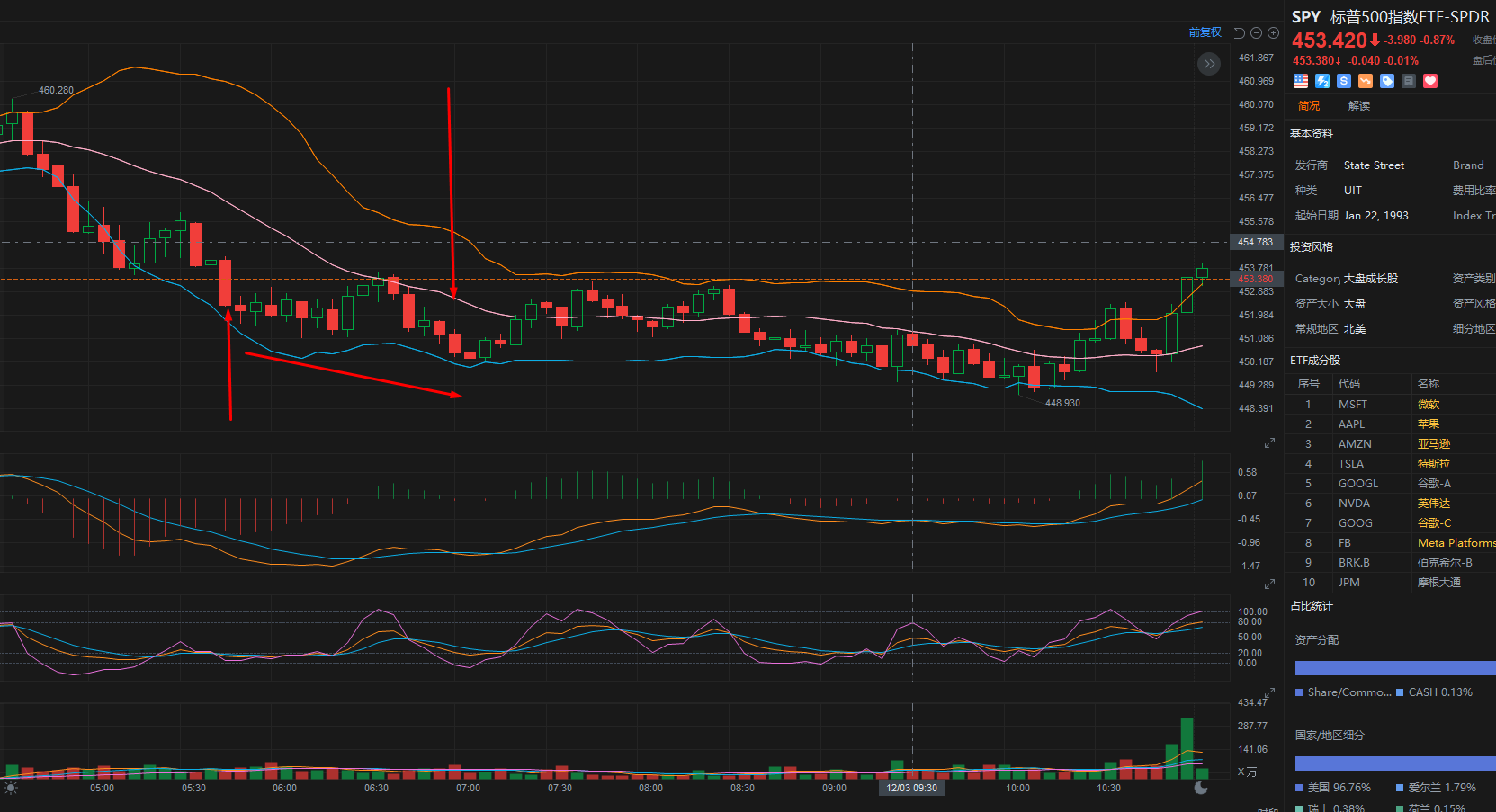
Task: Click the US flag market icon
Action: (1301, 81)
